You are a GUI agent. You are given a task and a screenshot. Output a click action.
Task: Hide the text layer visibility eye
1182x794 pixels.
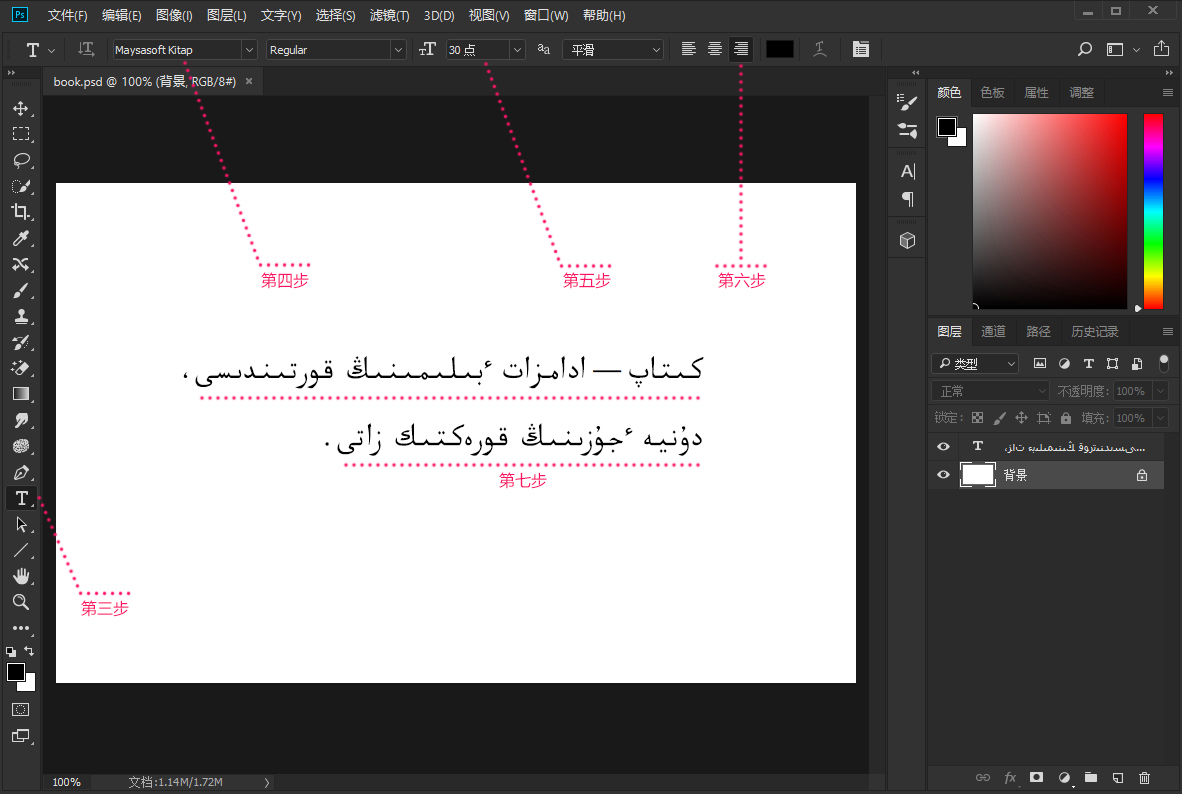943,446
